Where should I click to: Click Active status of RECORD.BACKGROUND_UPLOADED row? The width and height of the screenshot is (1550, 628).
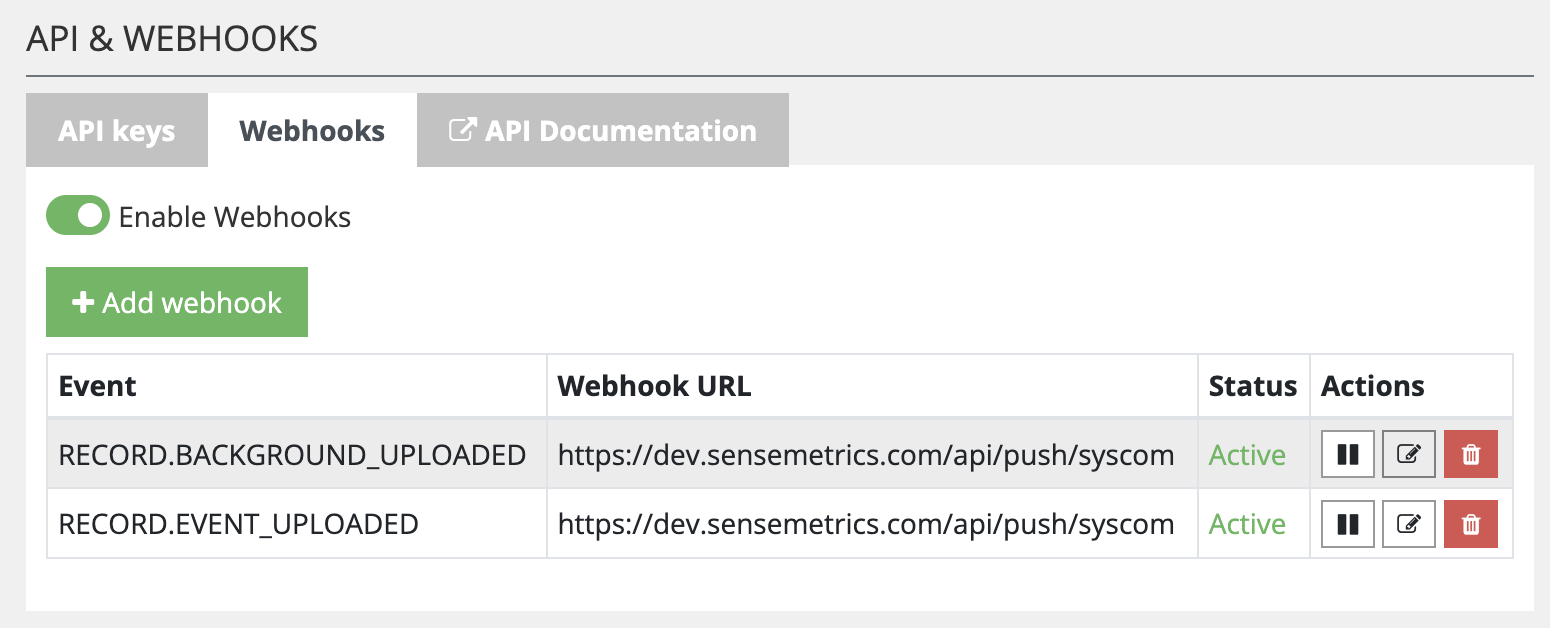point(1247,455)
